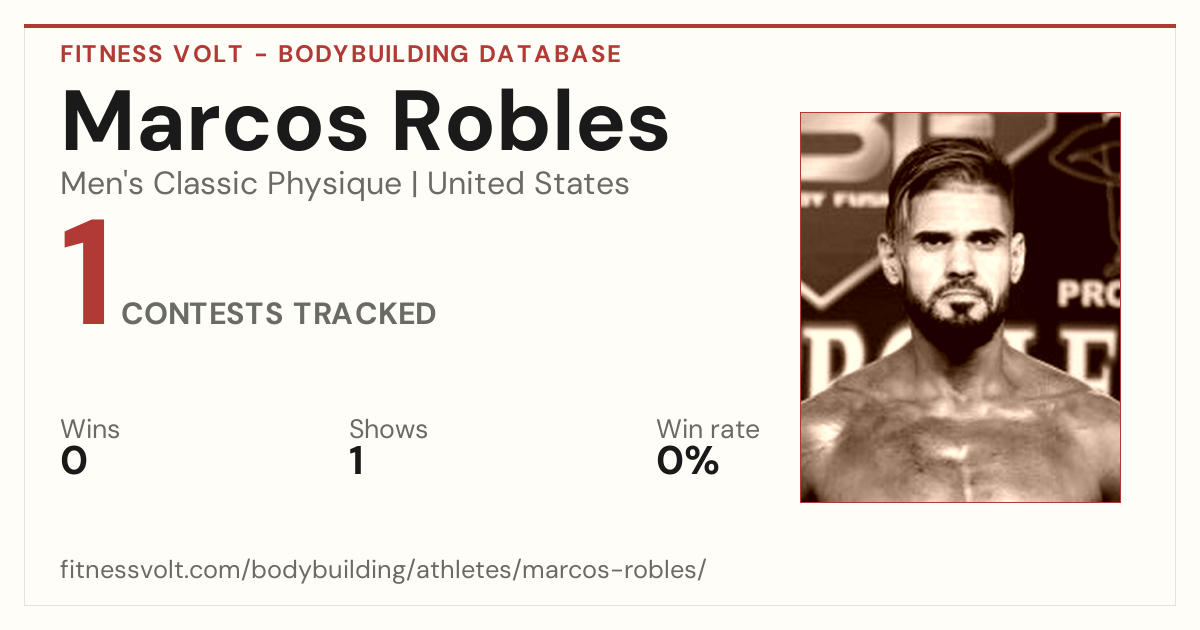This screenshot has height=630, width=1200.
Task: Click the Win rate stat label
Action: (708, 429)
